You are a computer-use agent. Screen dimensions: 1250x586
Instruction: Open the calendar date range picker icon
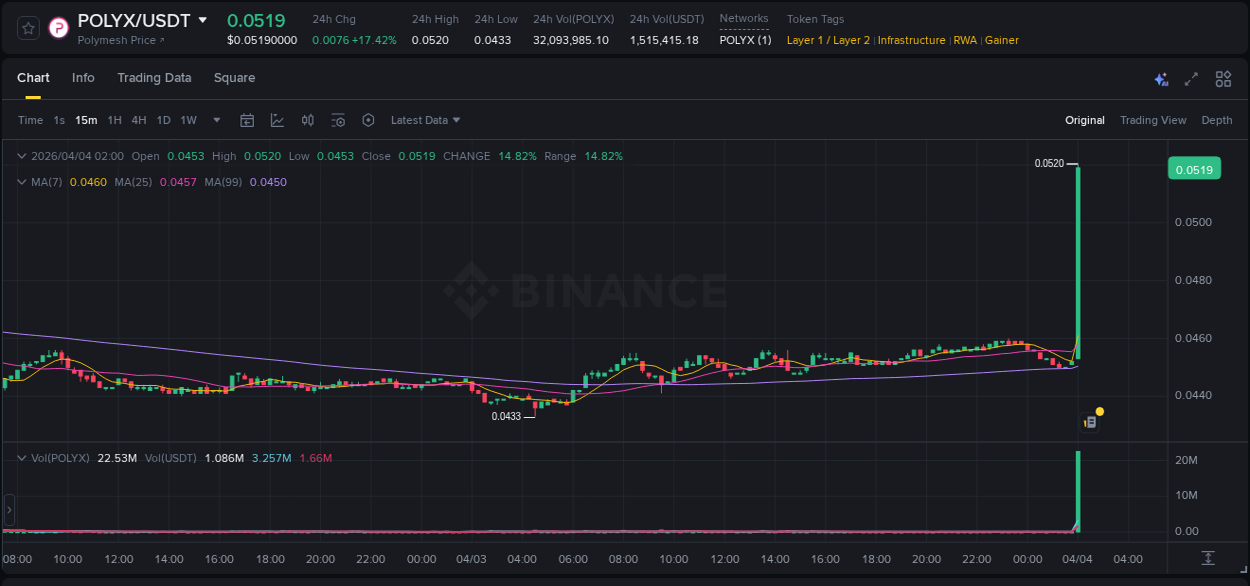tap(247, 120)
